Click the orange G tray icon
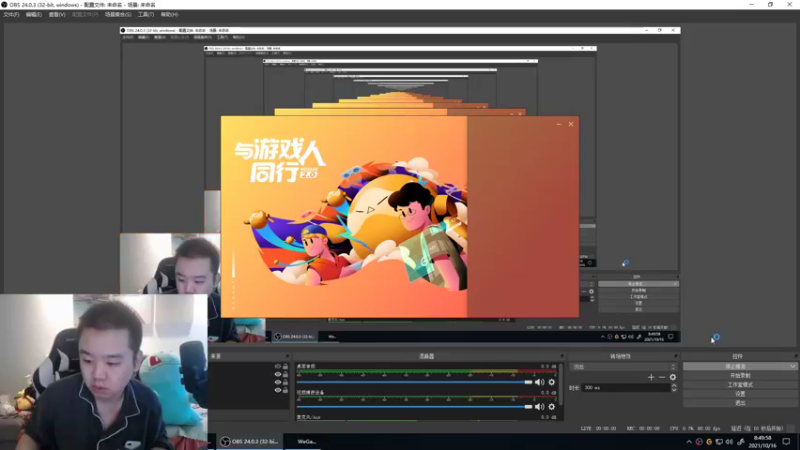The width and height of the screenshot is (800, 450). 709,442
